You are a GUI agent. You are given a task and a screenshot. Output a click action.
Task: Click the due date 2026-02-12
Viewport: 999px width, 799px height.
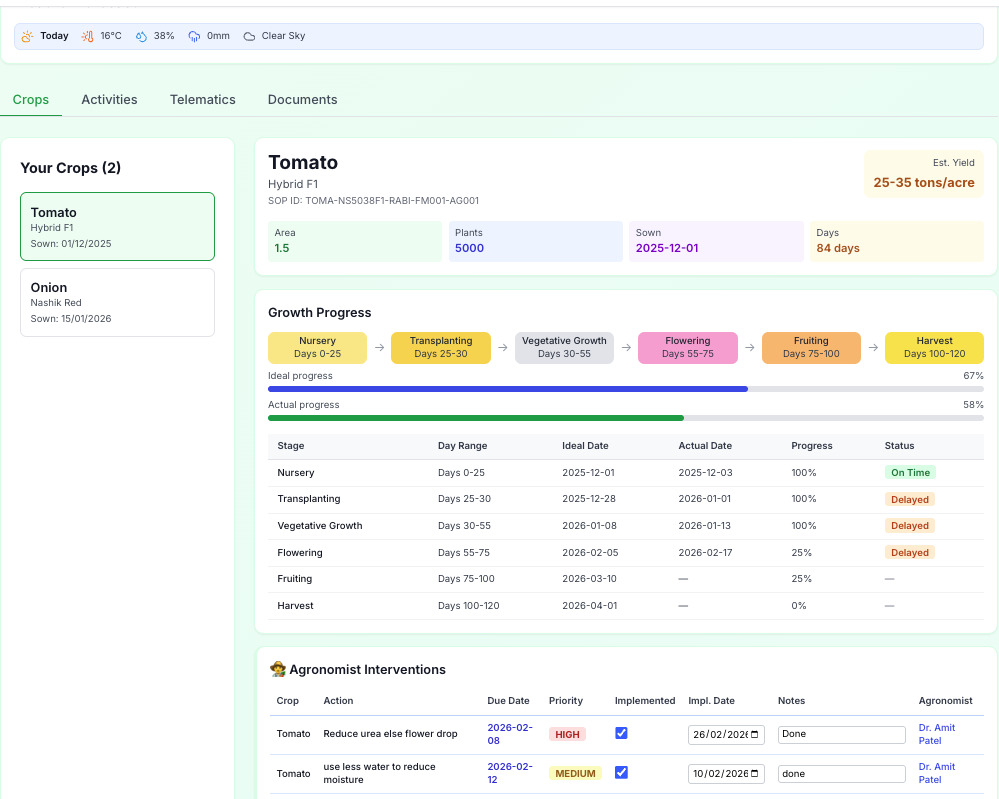pos(510,773)
